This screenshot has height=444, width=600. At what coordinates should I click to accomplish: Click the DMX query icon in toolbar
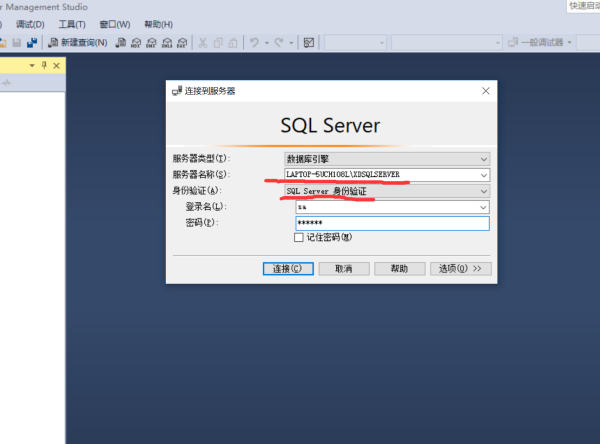151,43
